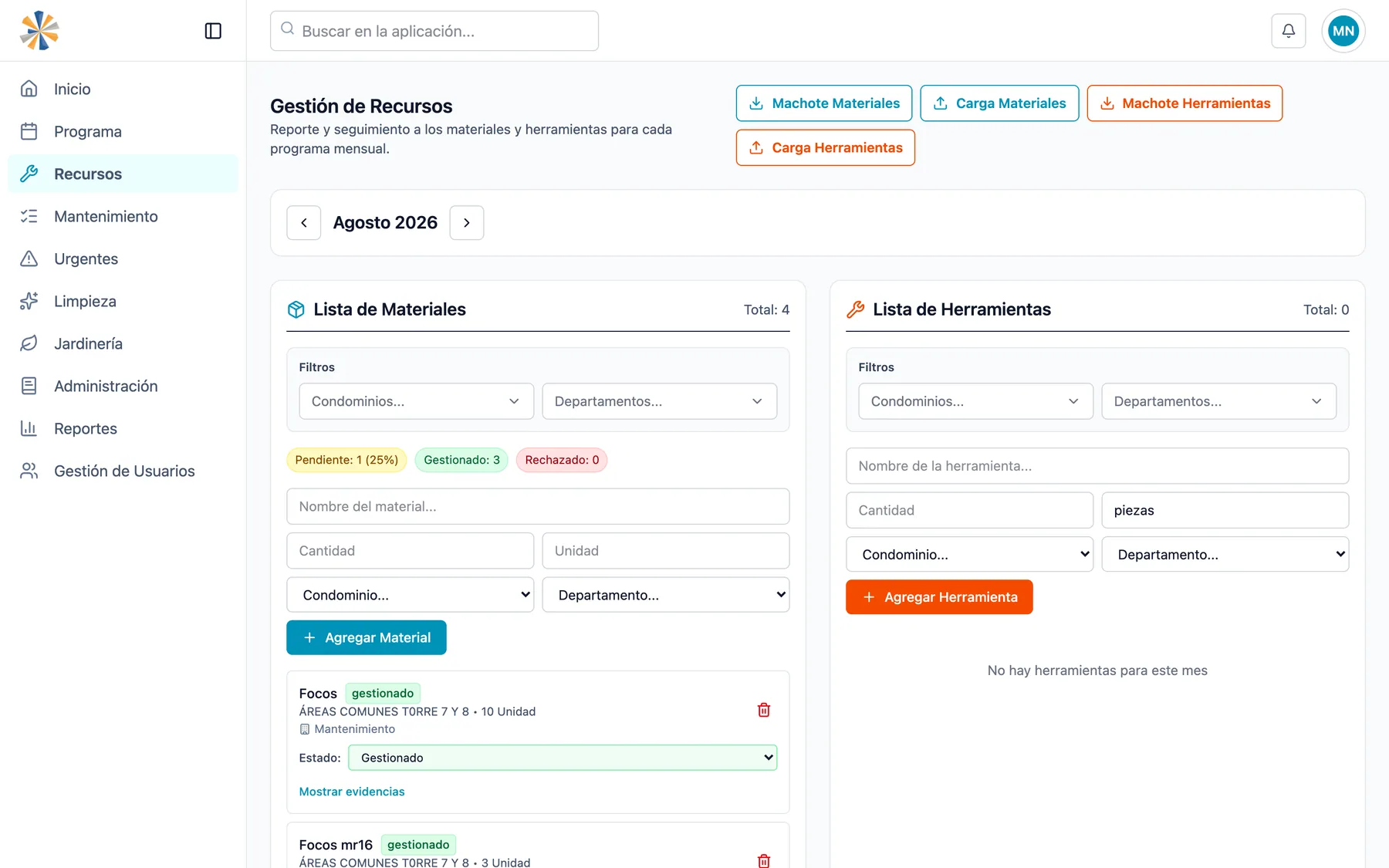Click the Limpieza sparkles icon
The image size is (1389, 868).
coord(29,301)
